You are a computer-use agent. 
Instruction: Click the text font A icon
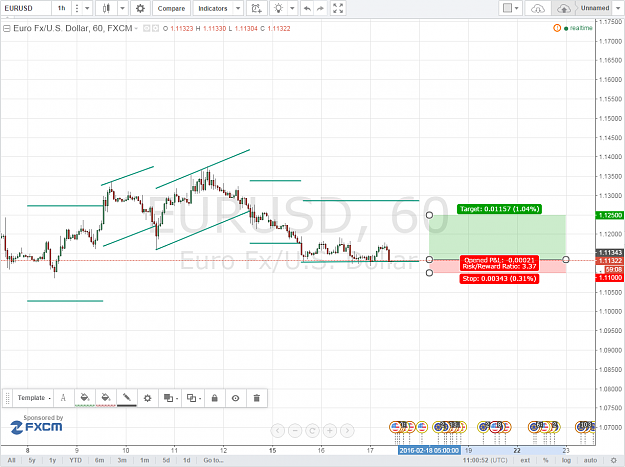pos(63,398)
